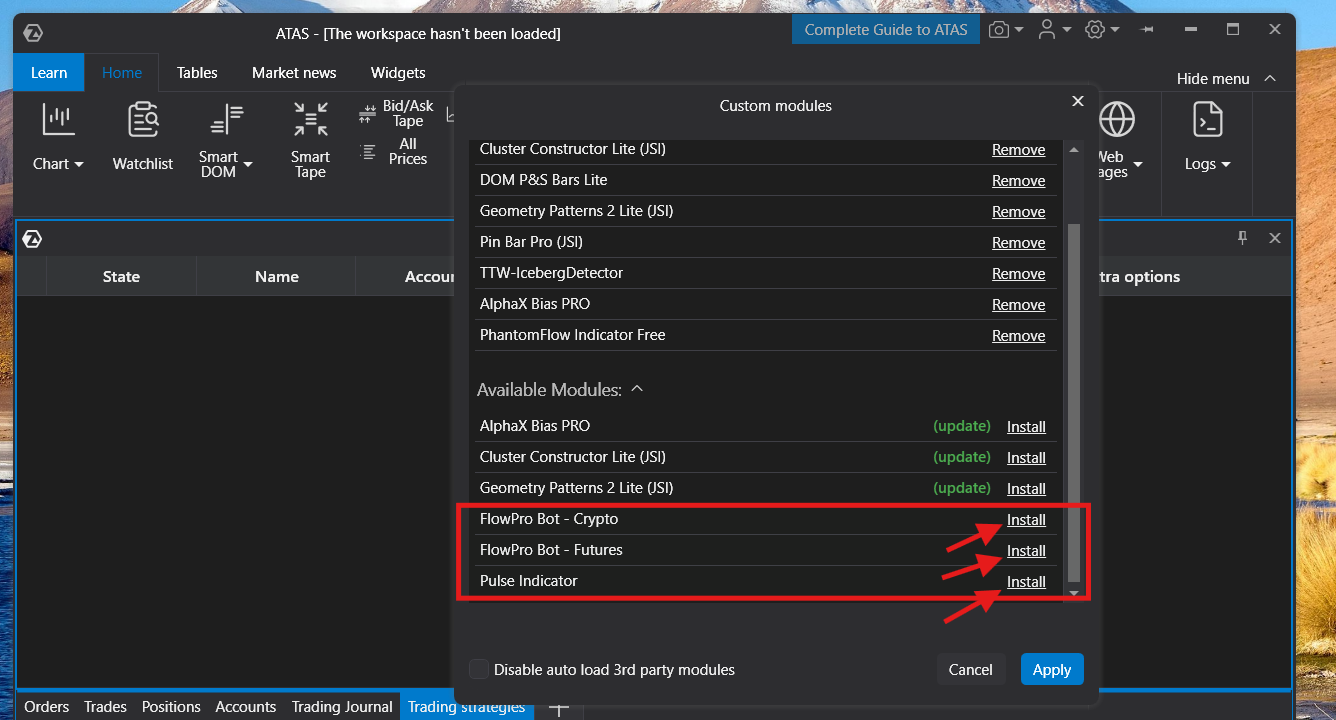This screenshot has width=1336, height=720.
Task: Switch to the Learn tab
Action: 49,72
